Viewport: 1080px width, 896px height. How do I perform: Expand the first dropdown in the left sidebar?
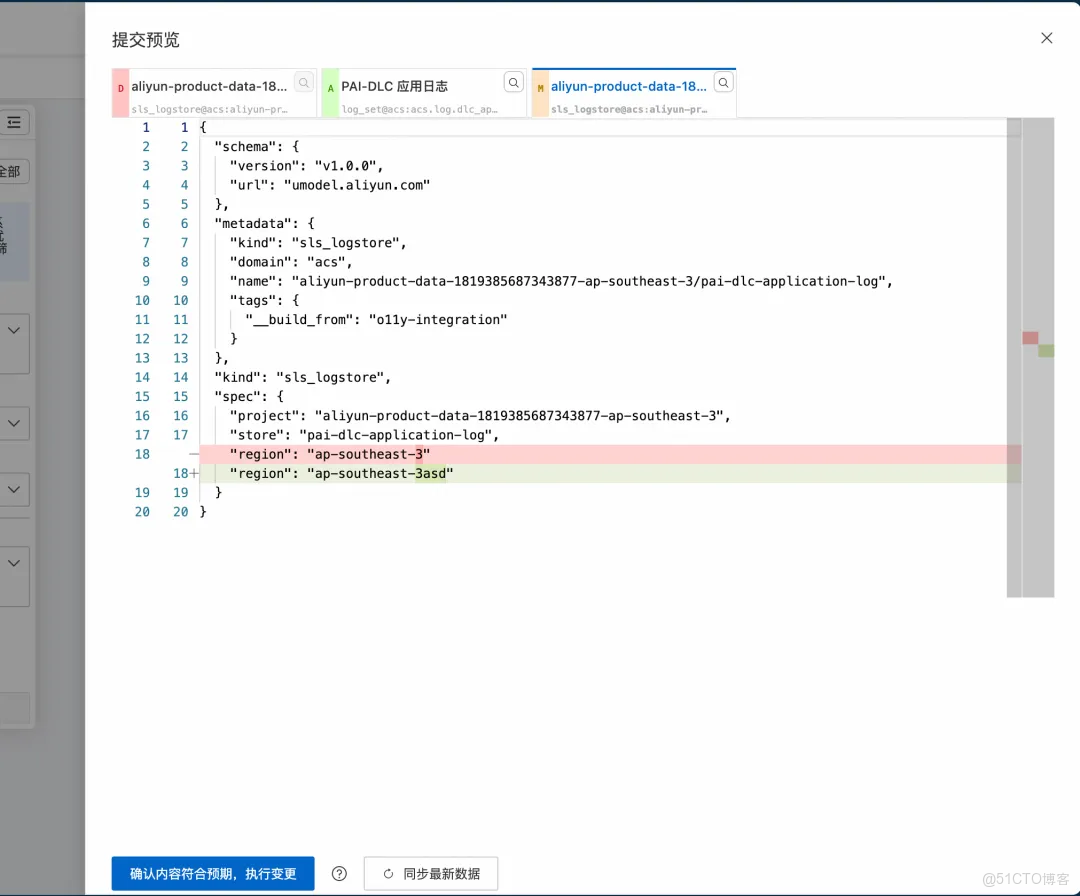click(x=14, y=330)
